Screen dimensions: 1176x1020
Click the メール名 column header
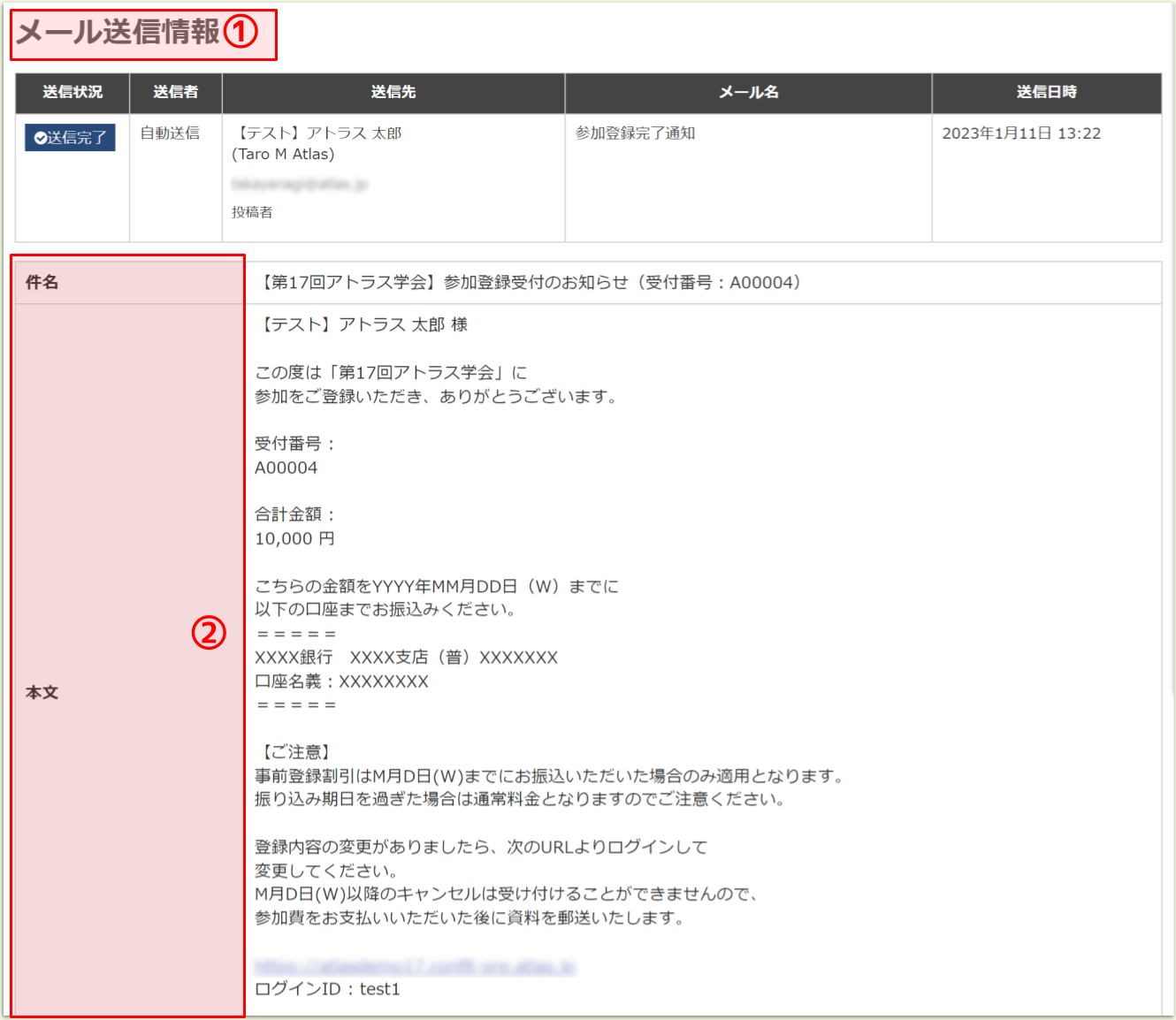tap(747, 93)
